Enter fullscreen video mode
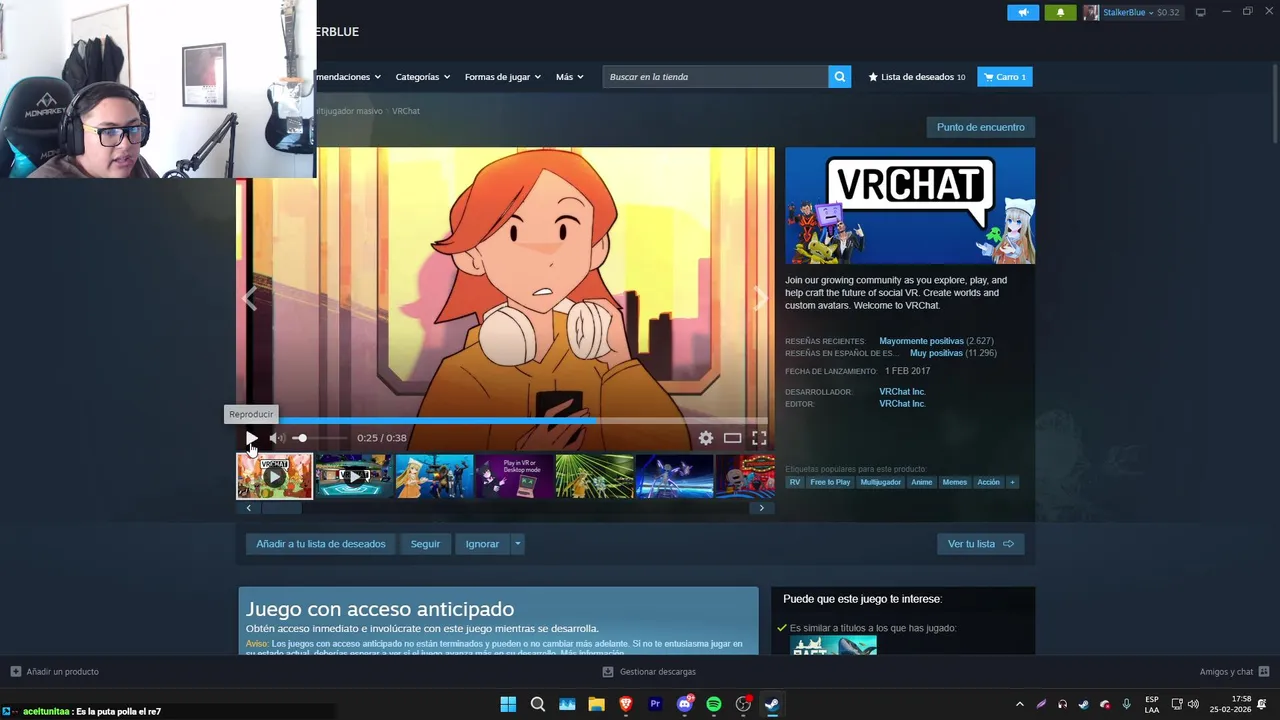Screen dimensions: 1280x720 (759, 438)
